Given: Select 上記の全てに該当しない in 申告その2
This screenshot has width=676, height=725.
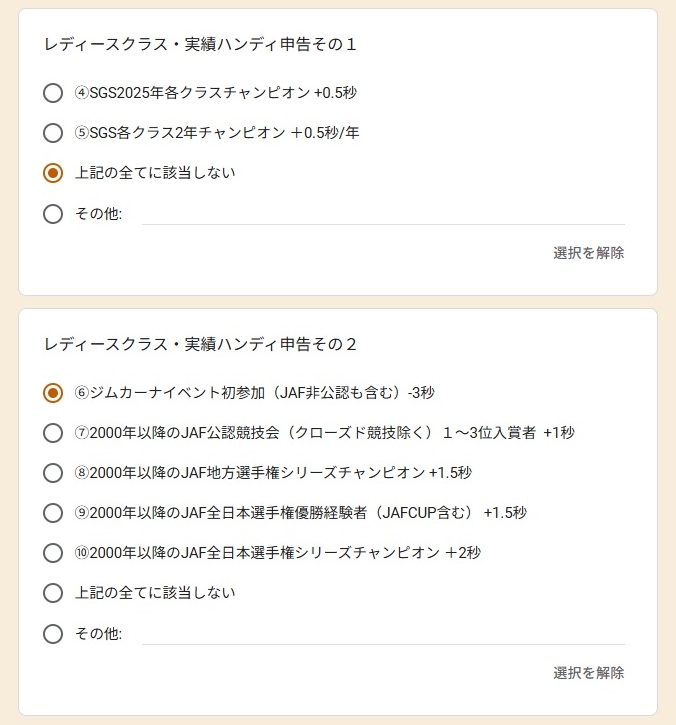Looking at the screenshot, I should 53,593.
